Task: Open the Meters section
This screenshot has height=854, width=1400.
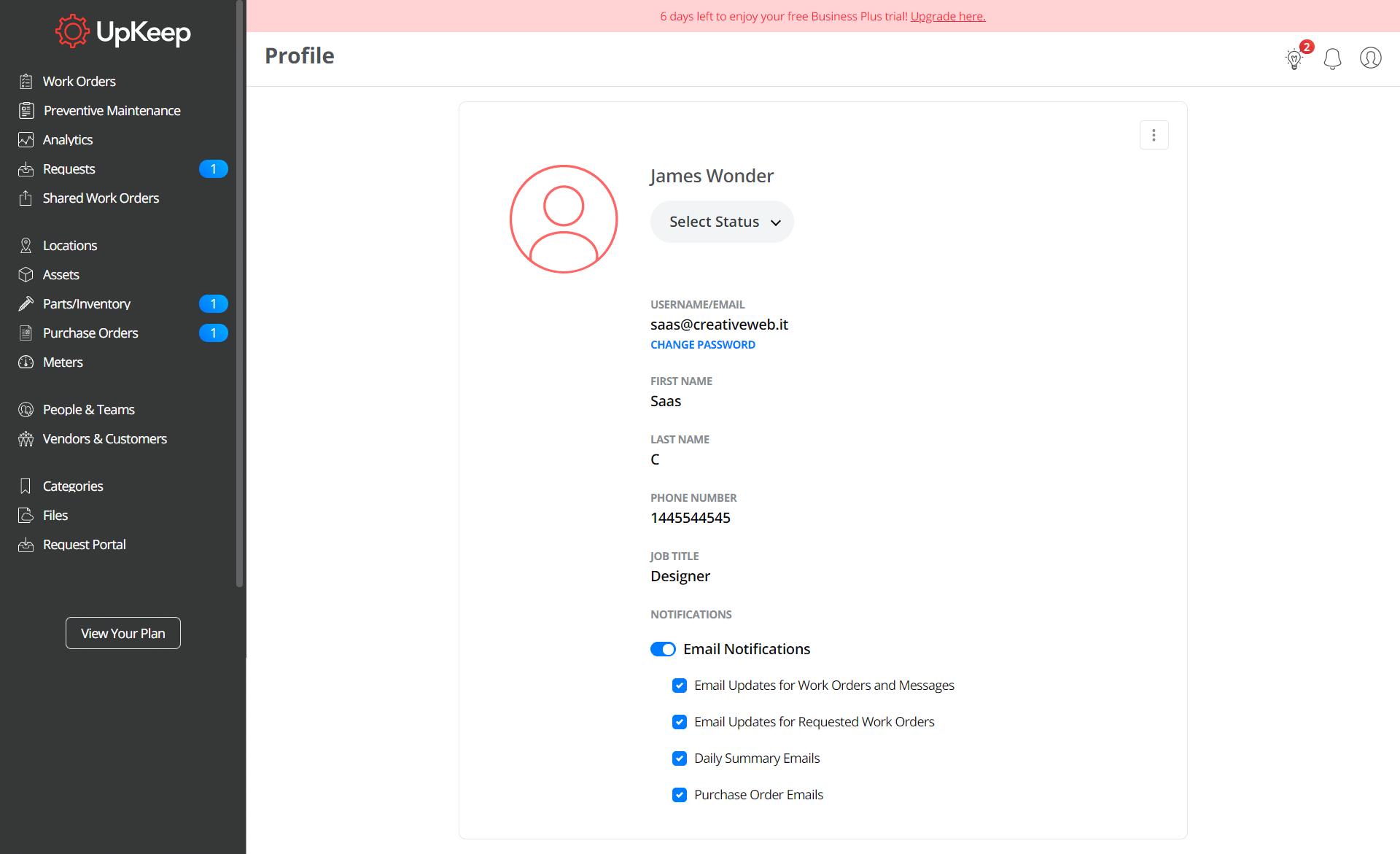Action: [x=61, y=361]
